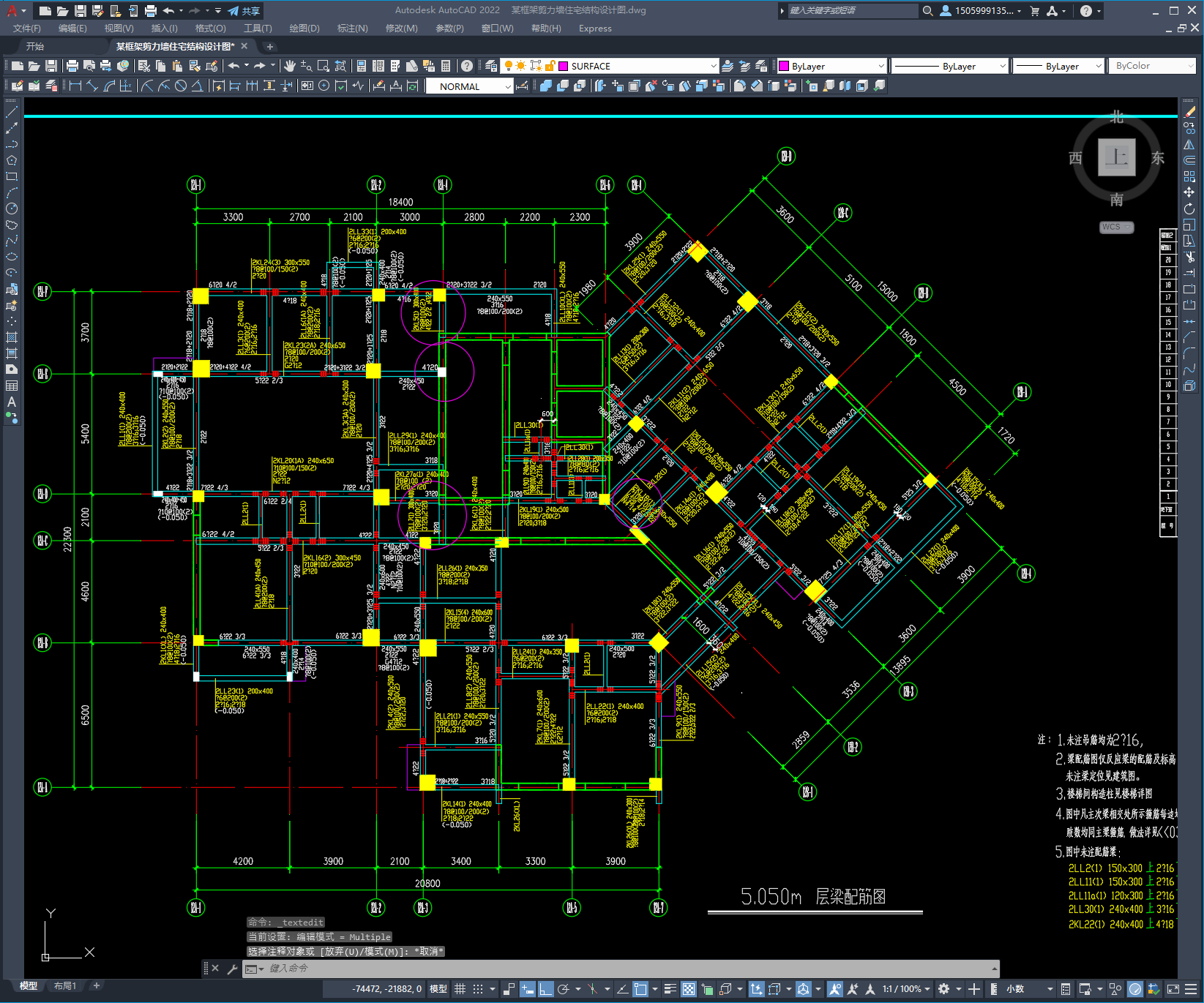Select the Gradient tool
The width and height of the screenshot is (1204, 1003).
coord(12,353)
